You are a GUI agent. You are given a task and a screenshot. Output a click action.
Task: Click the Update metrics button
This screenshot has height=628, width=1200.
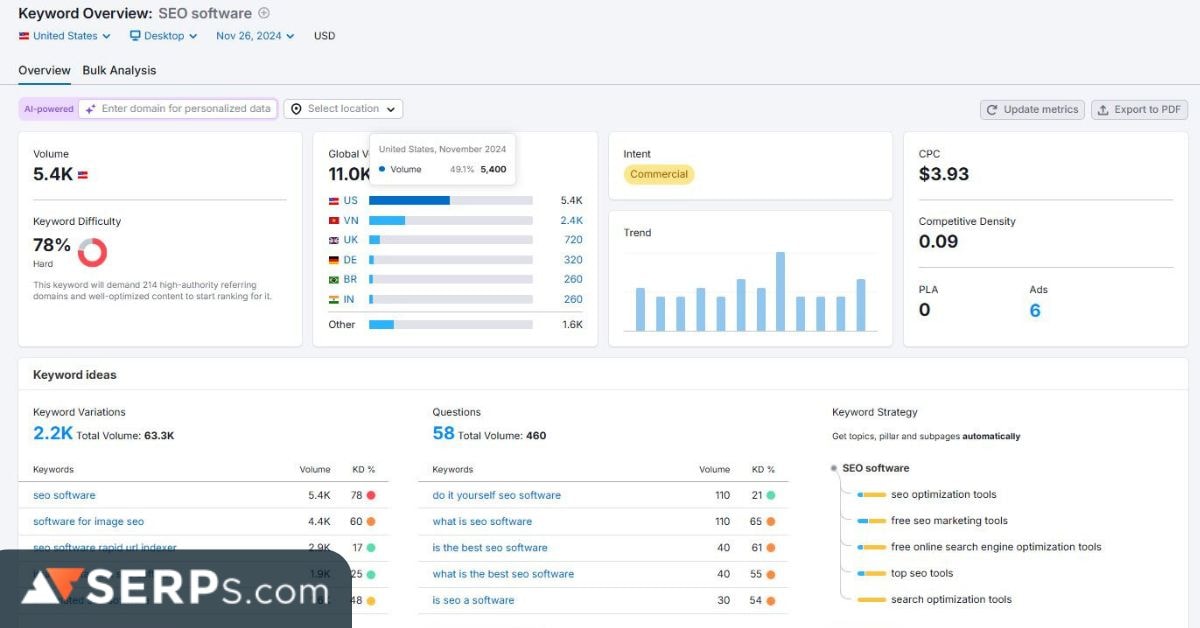(x=1033, y=110)
